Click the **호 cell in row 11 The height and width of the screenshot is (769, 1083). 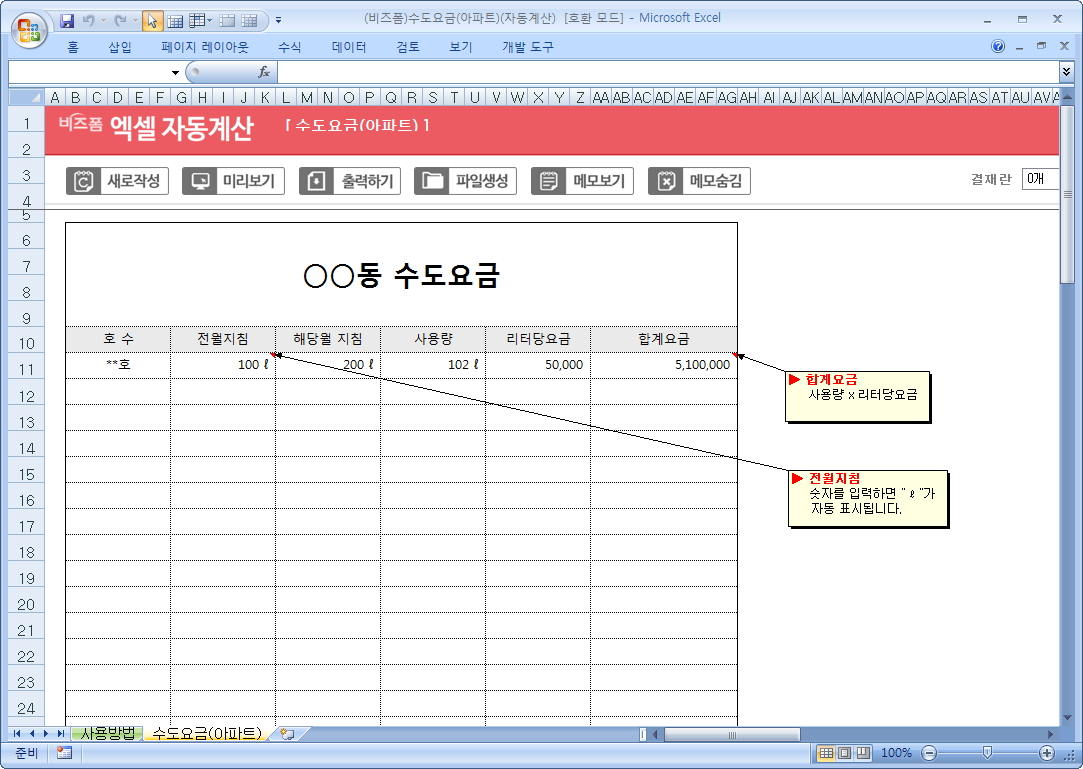pos(118,365)
